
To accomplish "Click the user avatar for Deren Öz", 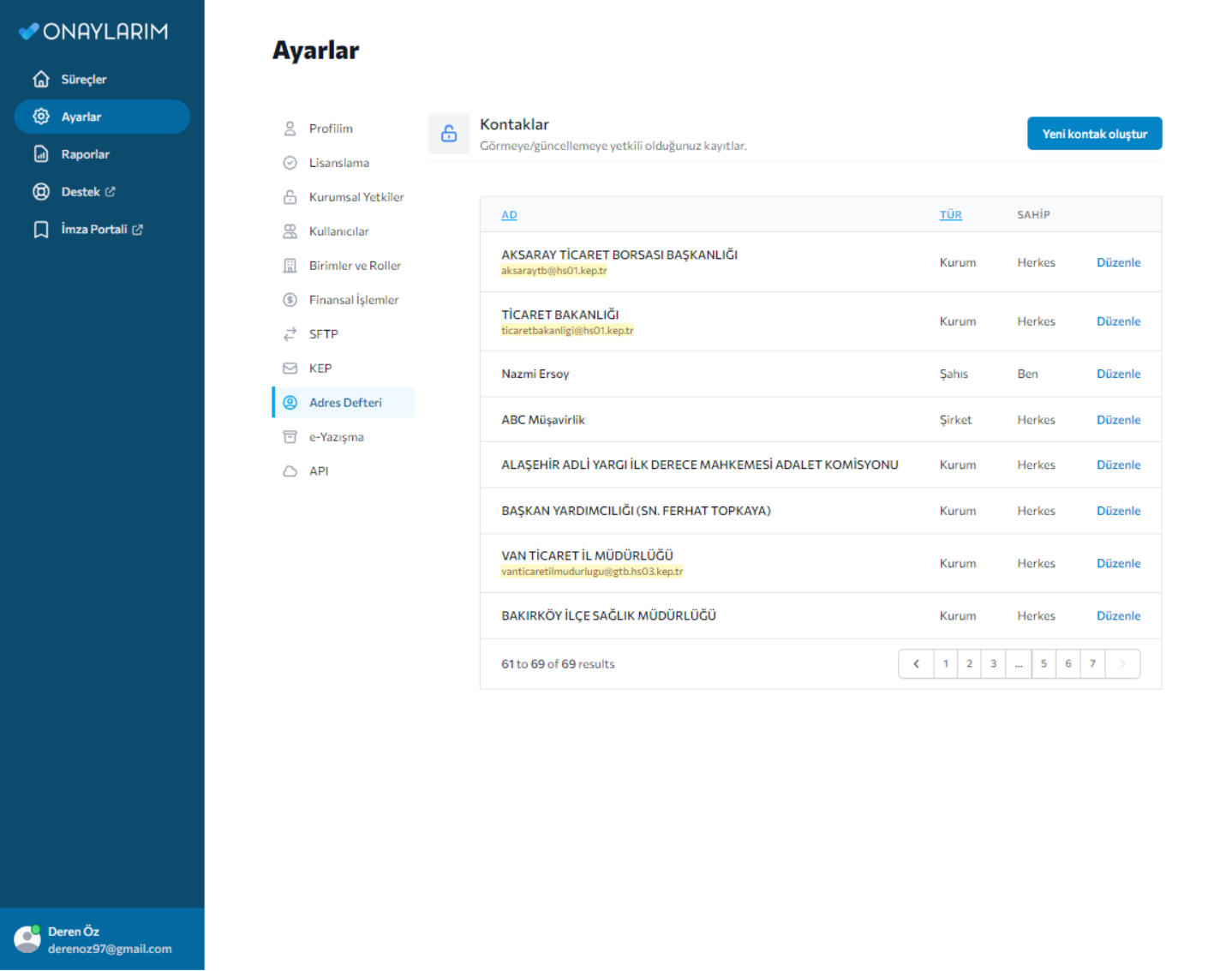I will click(x=27, y=939).
